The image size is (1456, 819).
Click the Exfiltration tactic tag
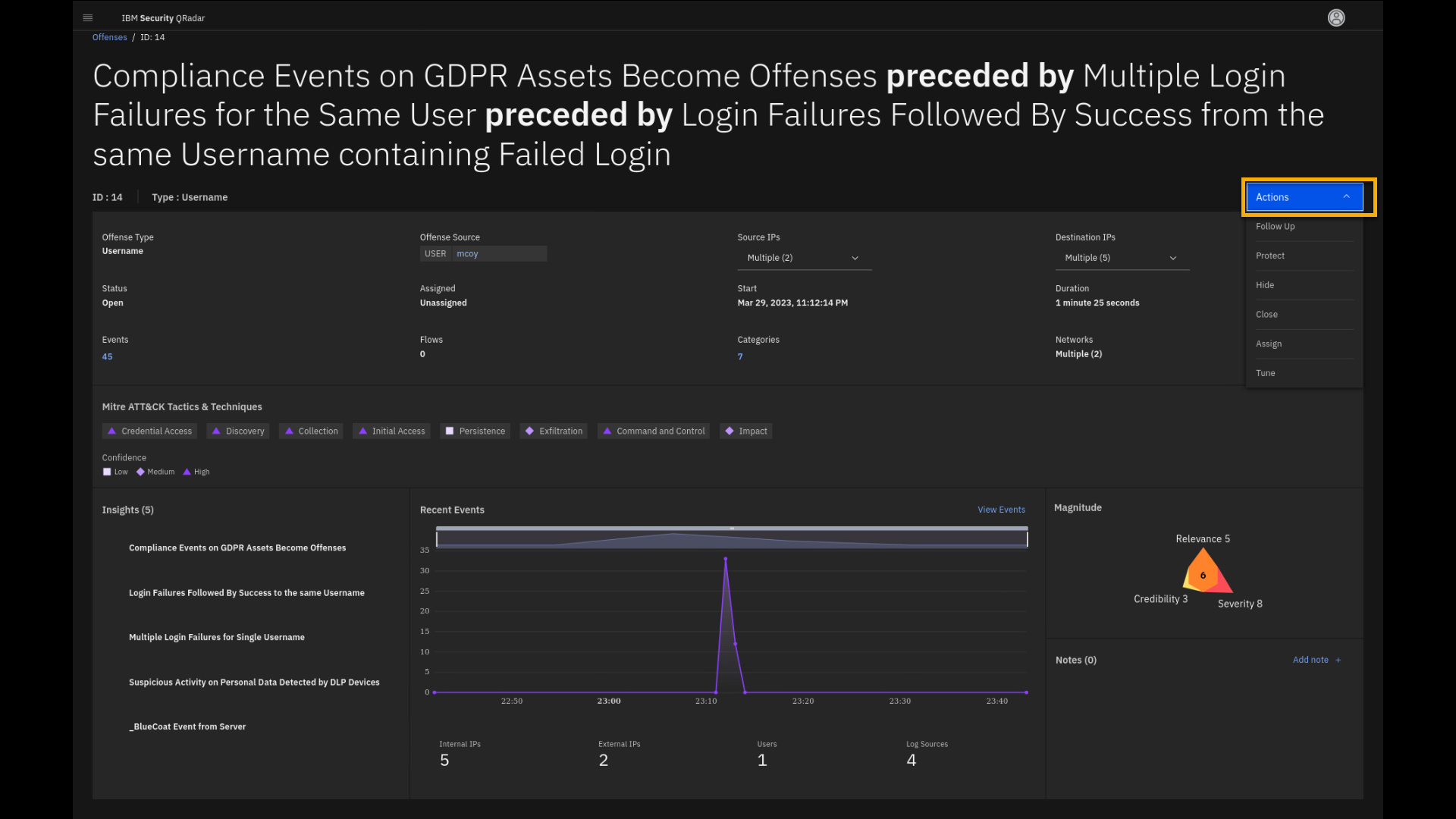pyautogui.click(x=554, y=431)
